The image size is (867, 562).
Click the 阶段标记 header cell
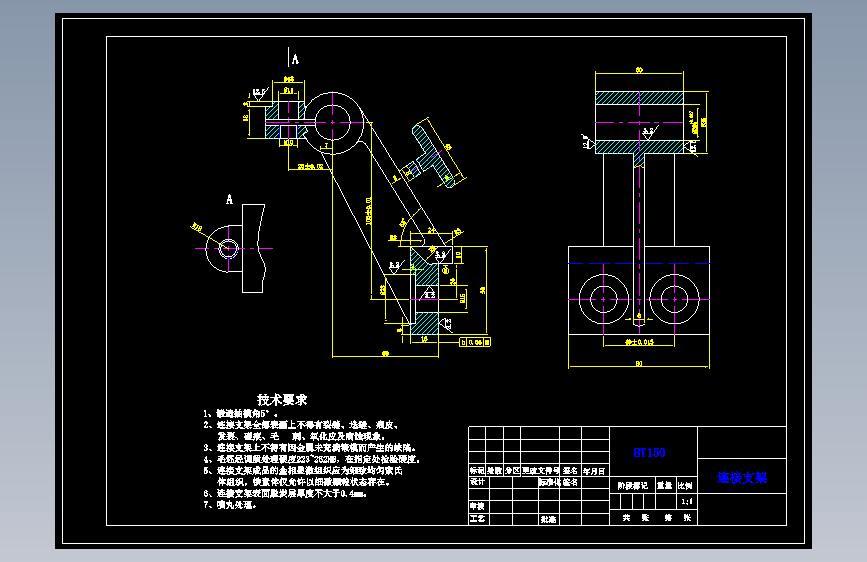(633, 486)
